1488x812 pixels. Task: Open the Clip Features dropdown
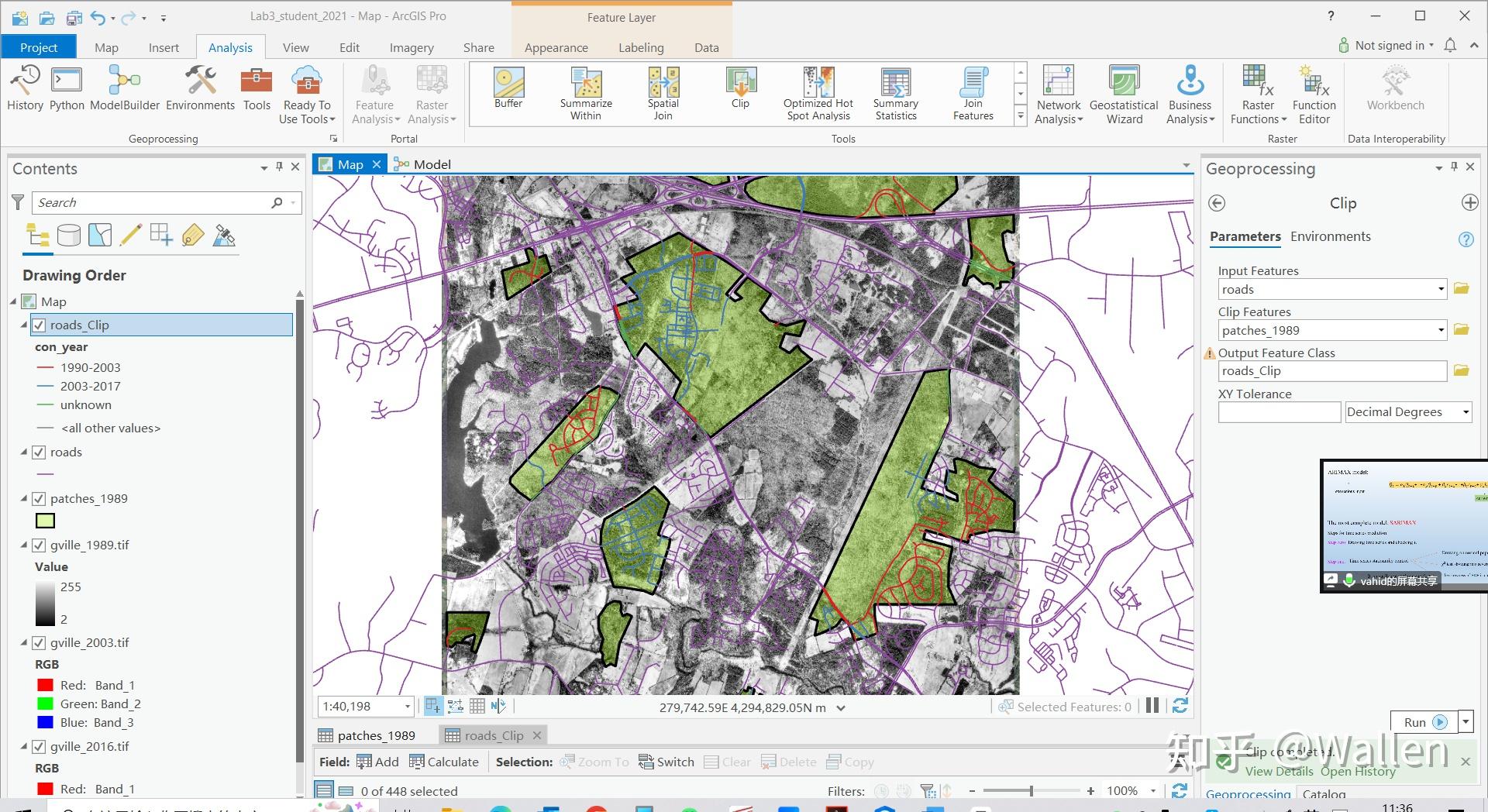click(1439, 329)
